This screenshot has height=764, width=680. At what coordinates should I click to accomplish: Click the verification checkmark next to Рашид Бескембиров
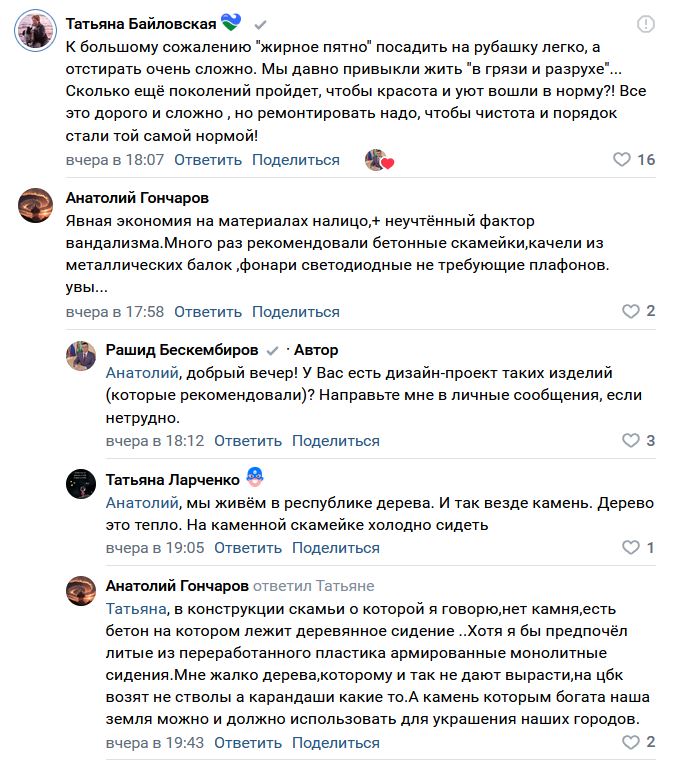[272, 350]
